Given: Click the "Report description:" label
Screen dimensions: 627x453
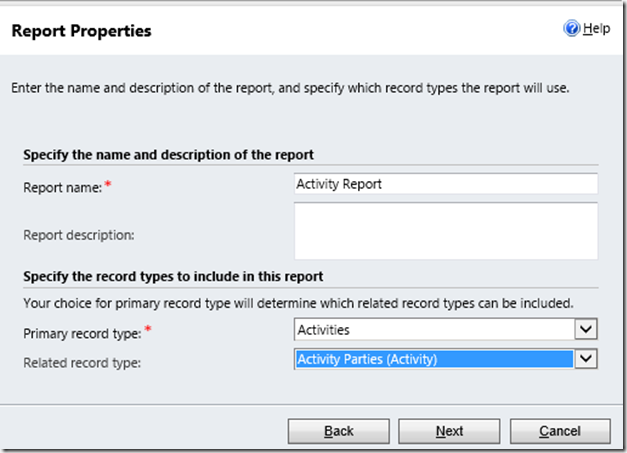Looking at the screenshot, I should 81,234.
